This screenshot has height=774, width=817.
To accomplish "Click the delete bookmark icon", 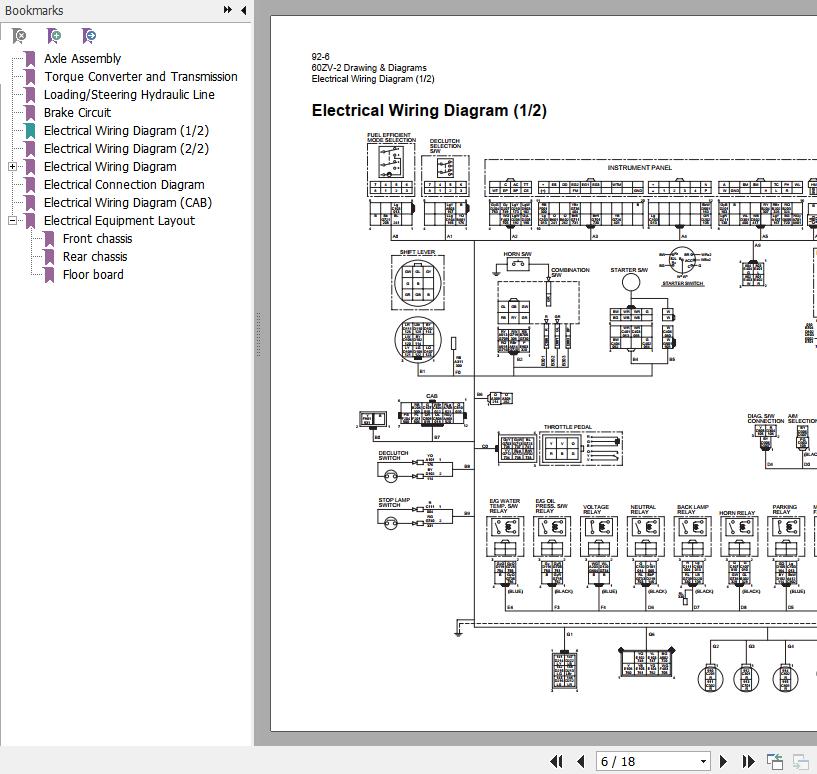I will [19, 36].
